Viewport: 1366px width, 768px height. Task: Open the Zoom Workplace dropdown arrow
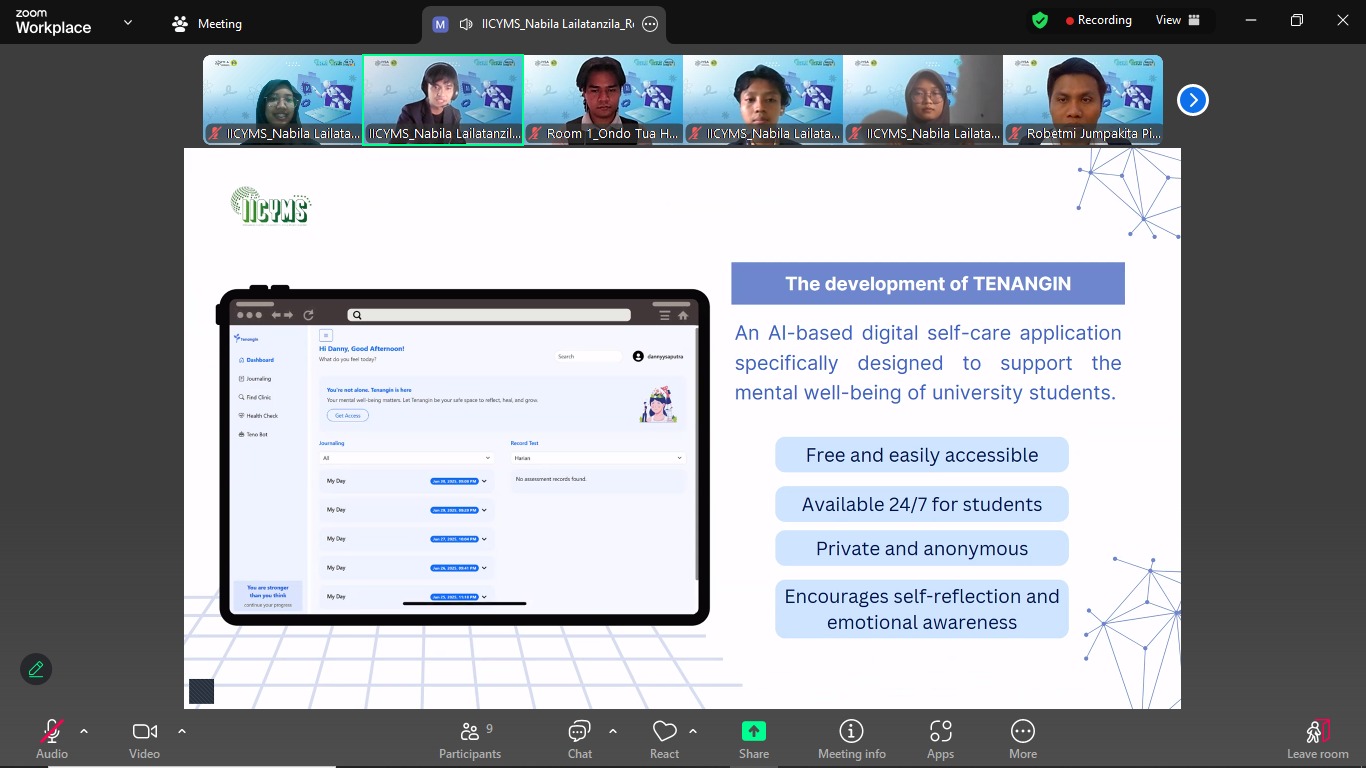pos(128,23)
